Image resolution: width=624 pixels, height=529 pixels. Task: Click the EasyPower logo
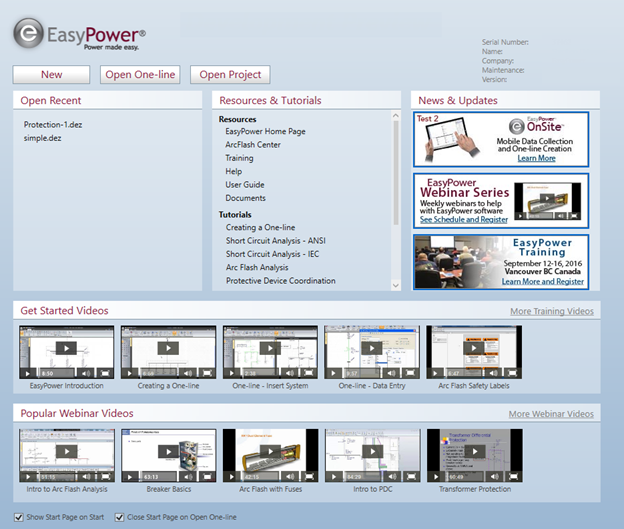80,34
